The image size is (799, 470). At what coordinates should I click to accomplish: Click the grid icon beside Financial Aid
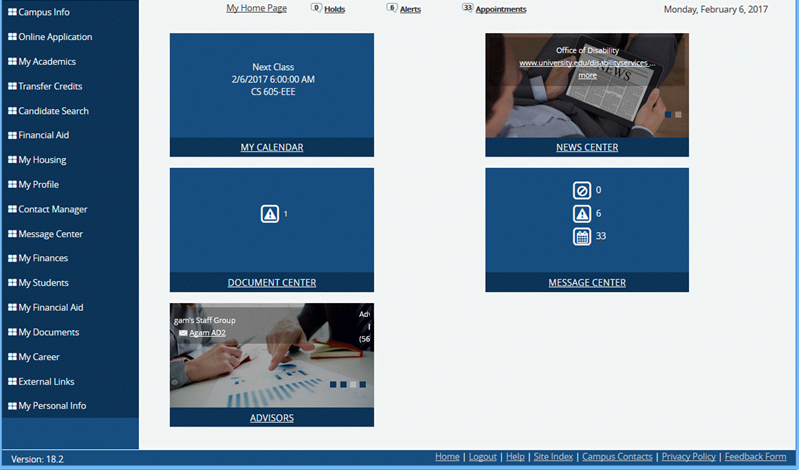12,135
